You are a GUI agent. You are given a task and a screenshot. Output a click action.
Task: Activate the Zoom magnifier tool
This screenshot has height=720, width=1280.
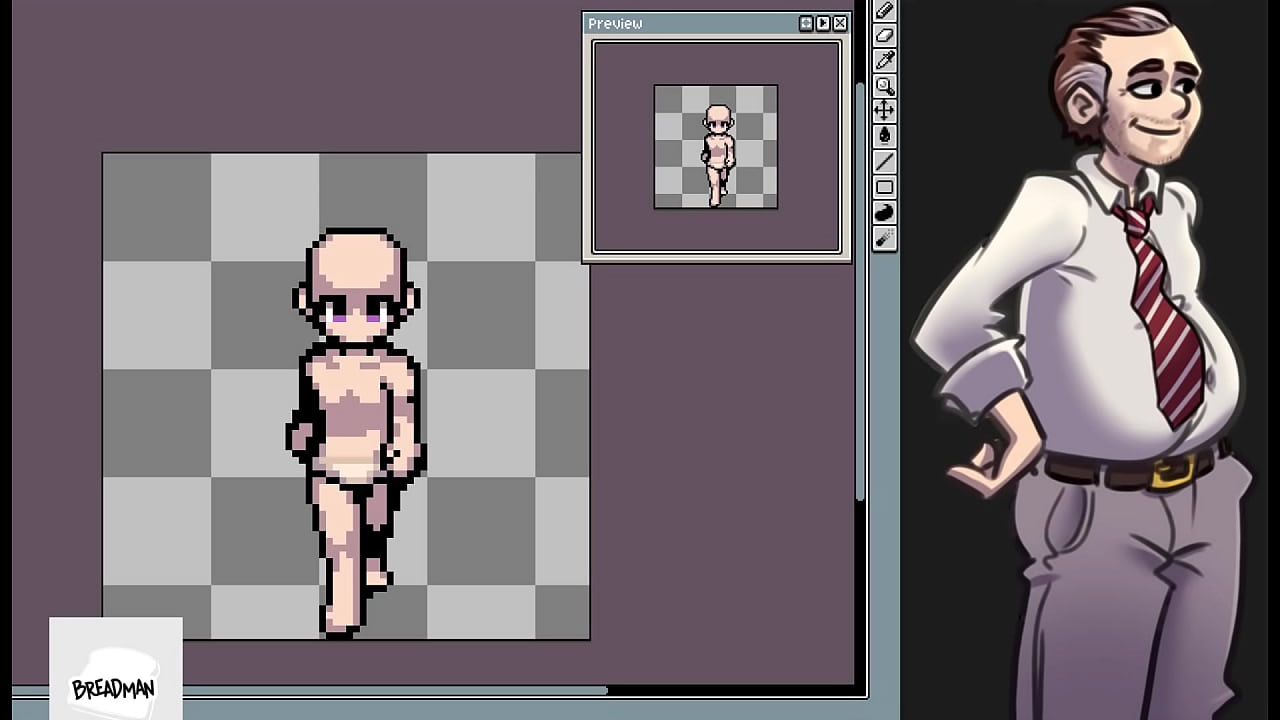tap(884, 87)
